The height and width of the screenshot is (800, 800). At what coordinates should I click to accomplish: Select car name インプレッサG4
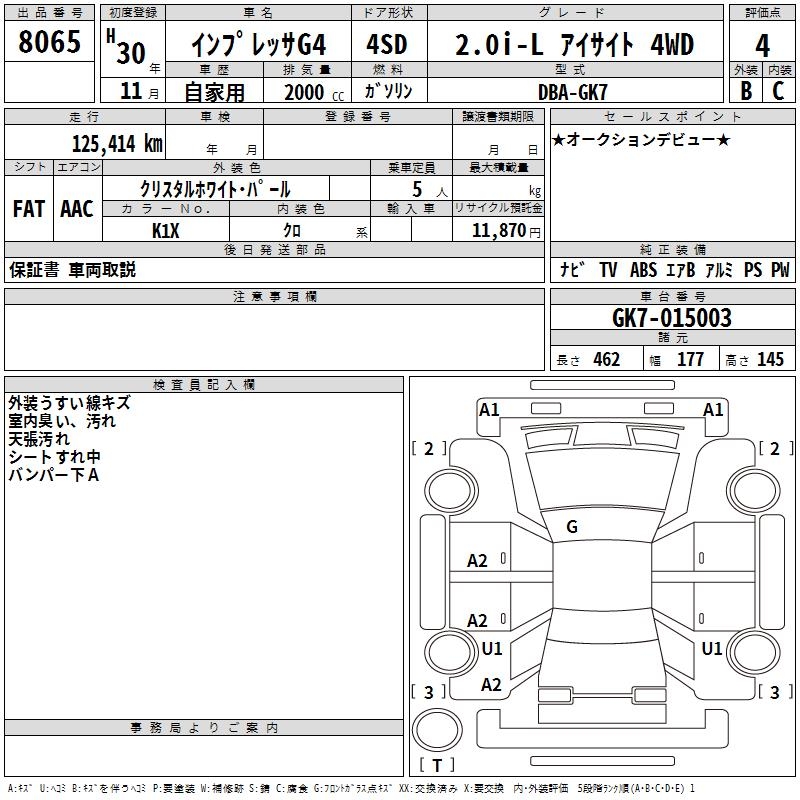coord(259,44)
